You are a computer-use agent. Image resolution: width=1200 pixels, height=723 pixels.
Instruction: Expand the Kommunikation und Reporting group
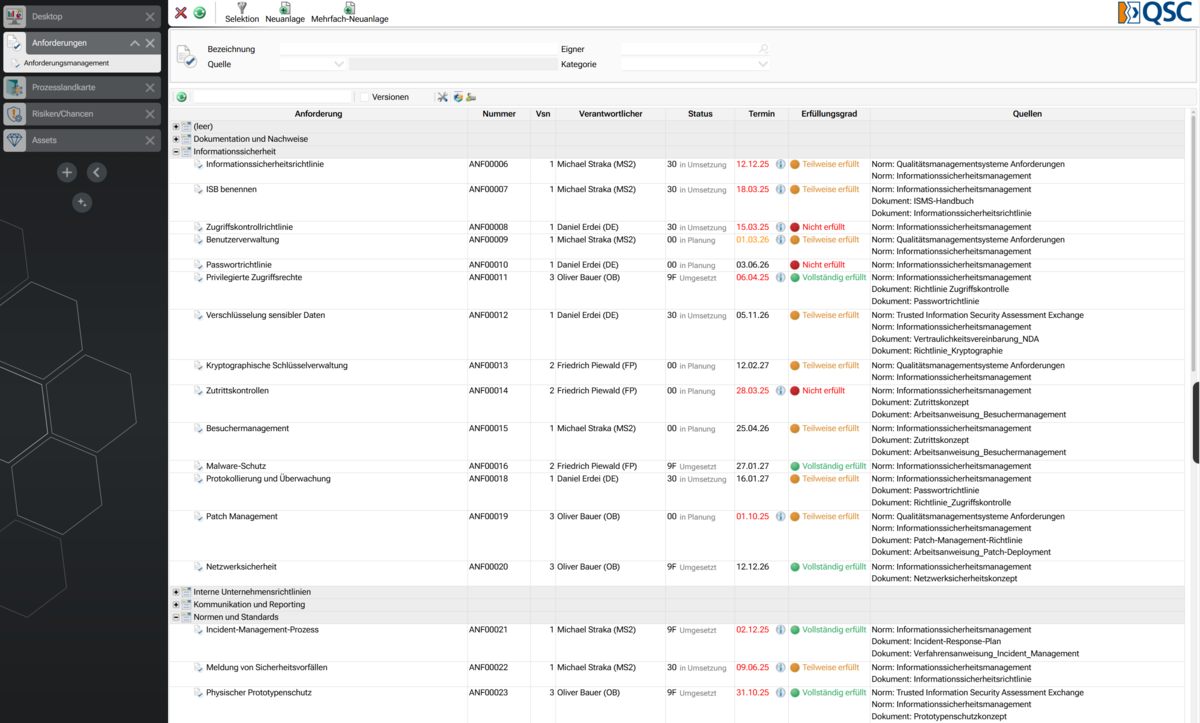176,605
